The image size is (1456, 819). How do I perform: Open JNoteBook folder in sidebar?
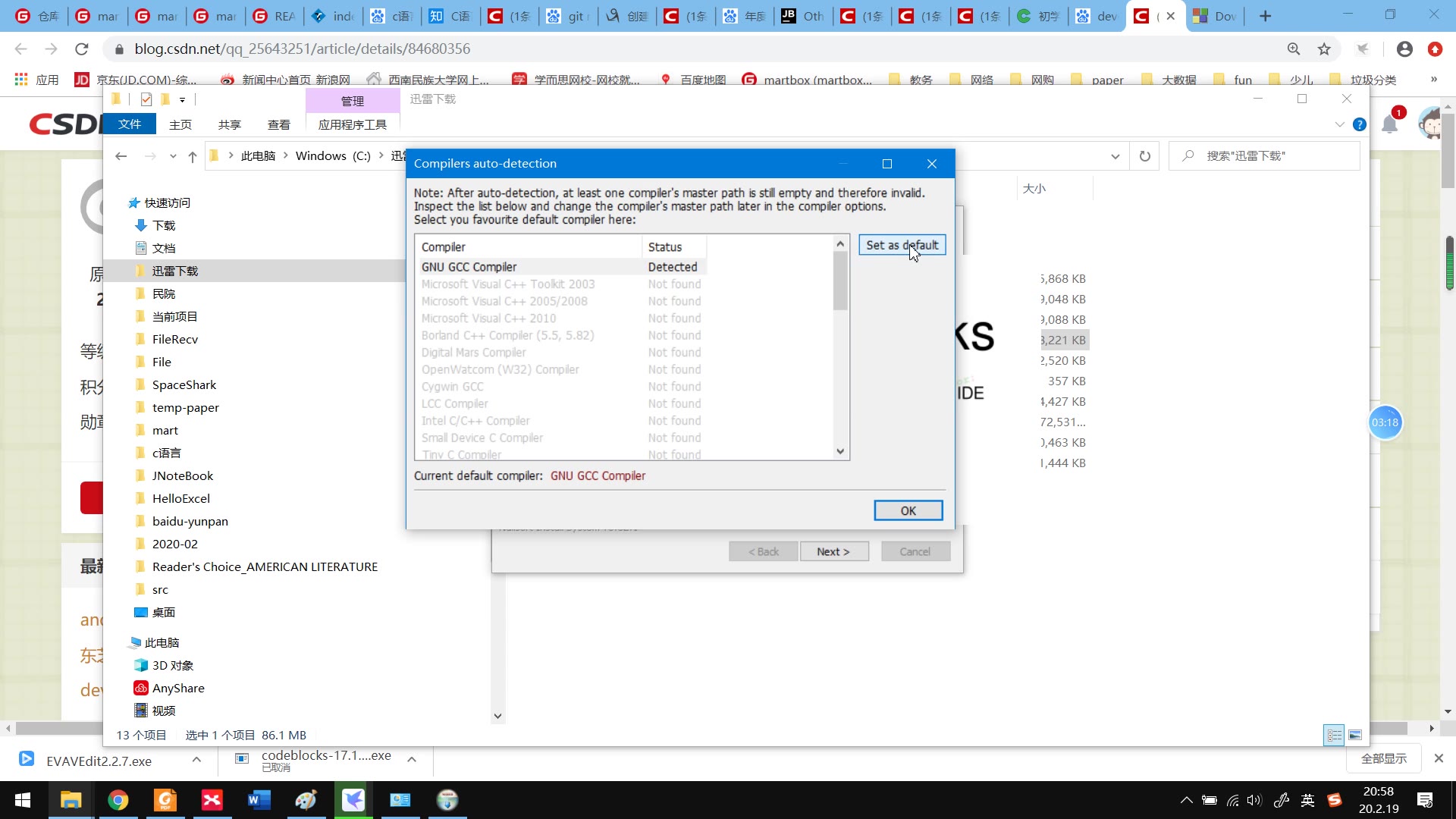pos(174,475)
